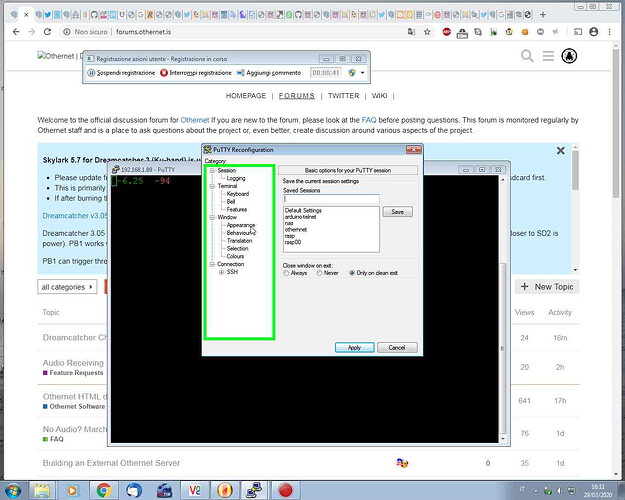Suspend recording with Sospendi registrazione

coord(121,73)
